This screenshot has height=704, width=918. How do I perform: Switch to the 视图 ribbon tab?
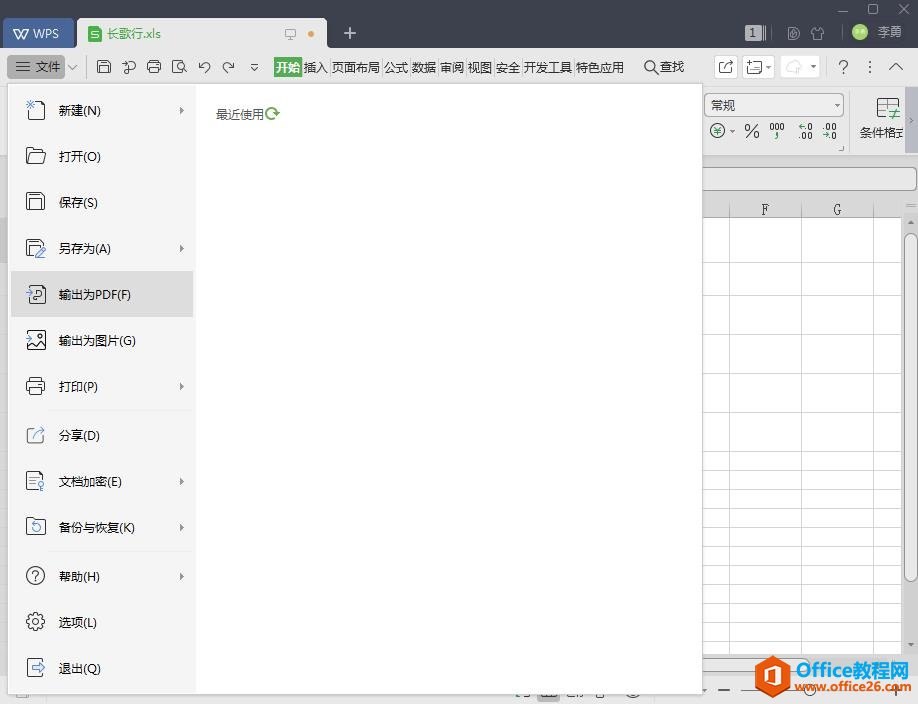(x=479, y=67)
